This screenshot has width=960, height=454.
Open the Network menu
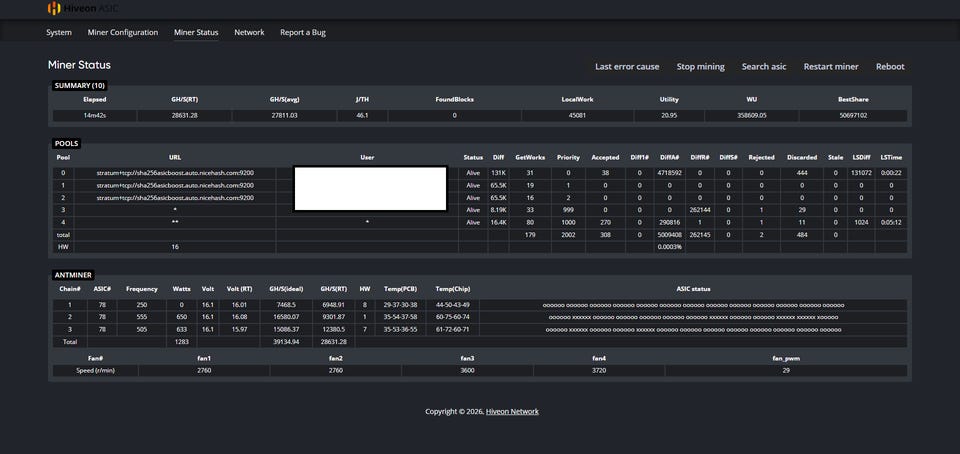click(x=249, y=32)
